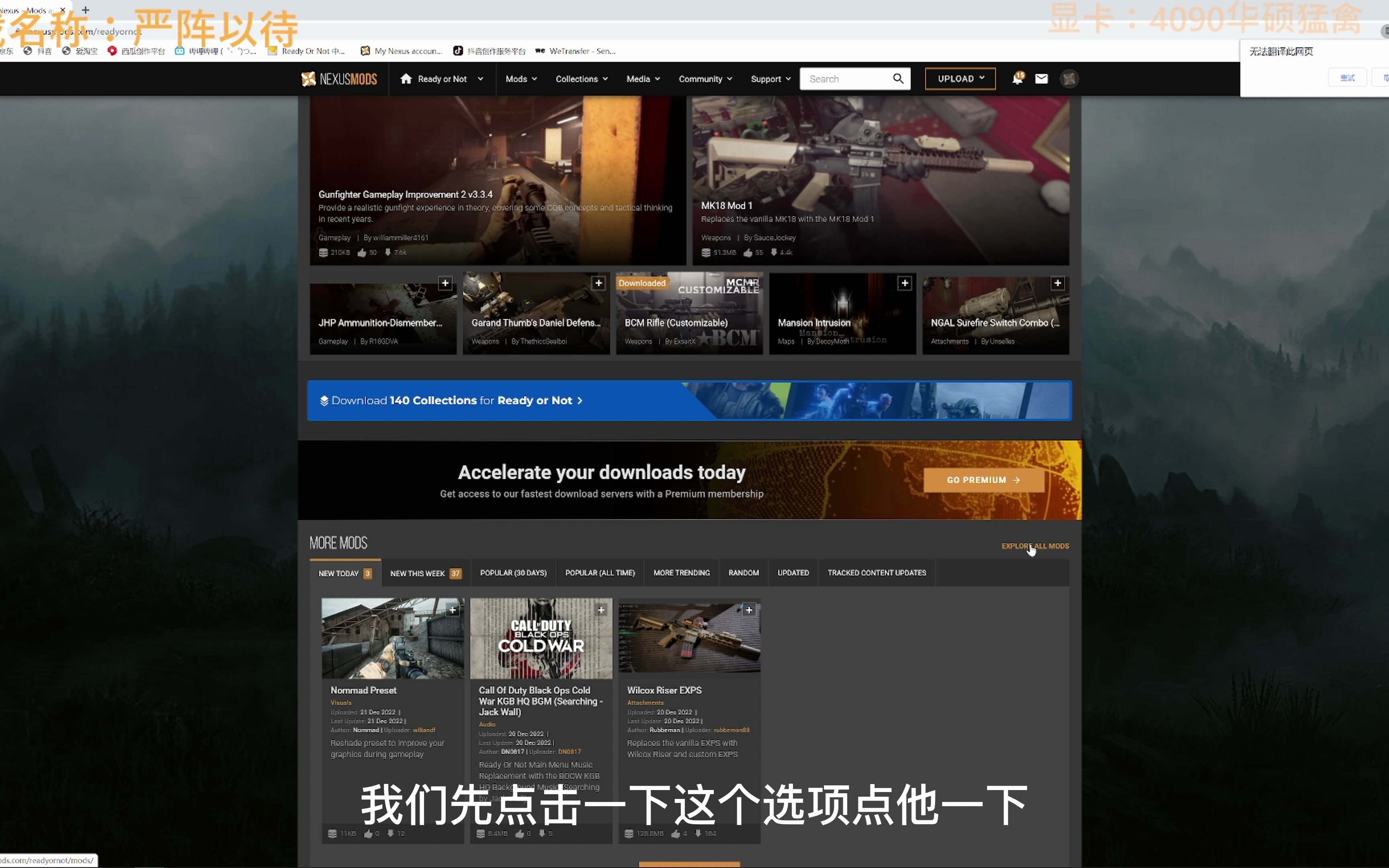The width and height of the screenshot is (1389, 868).
Task: Select the NEW TODAY tab
Action: pyautogui.click(x=345, y=573)
